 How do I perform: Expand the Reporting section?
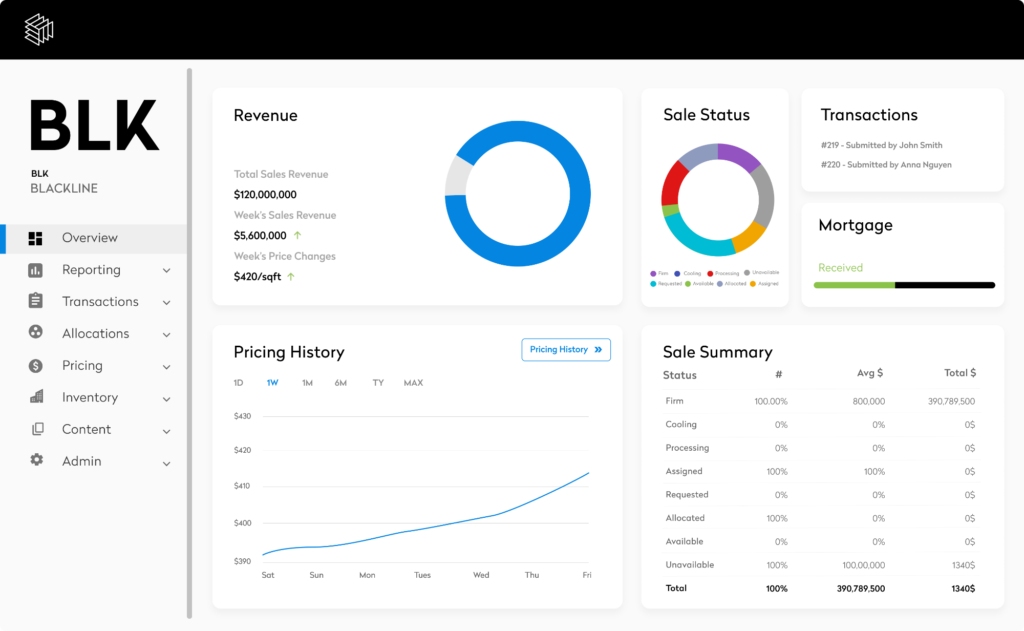(x=166, y=270)
